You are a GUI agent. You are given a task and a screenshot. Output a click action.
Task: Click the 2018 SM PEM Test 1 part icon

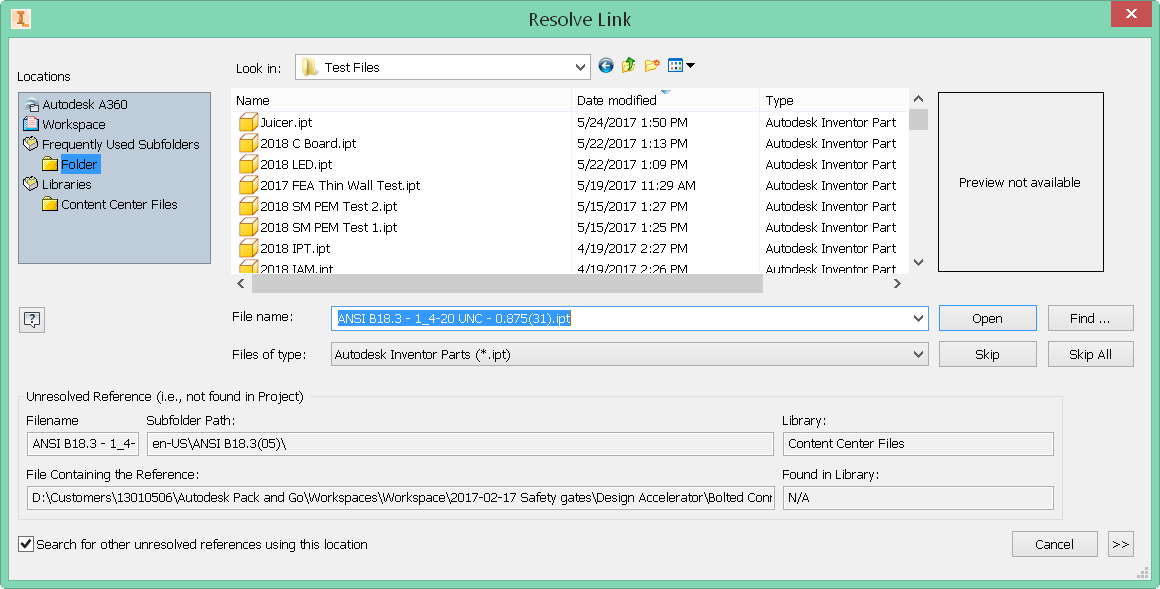248,228
